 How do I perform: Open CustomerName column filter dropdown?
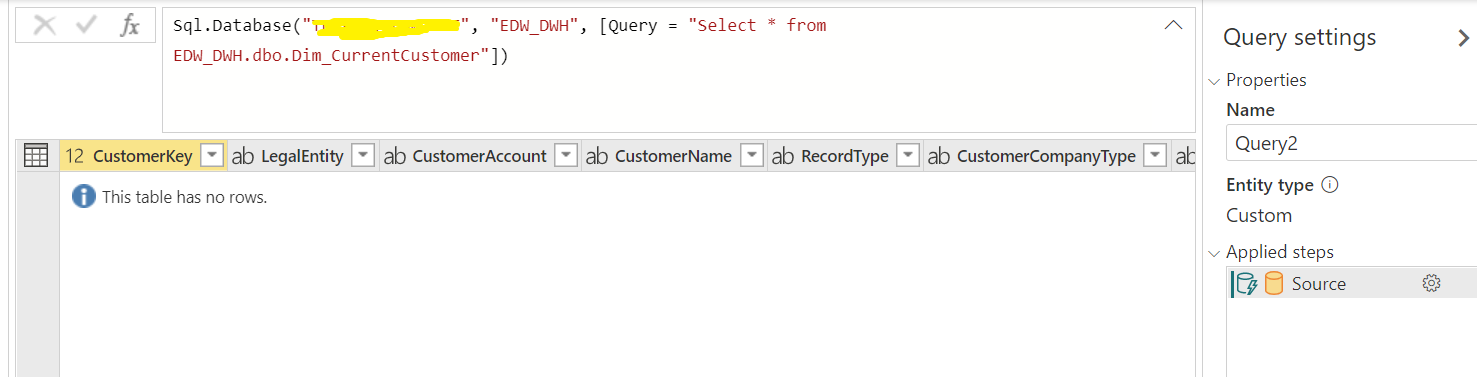[x=752, y=156]
